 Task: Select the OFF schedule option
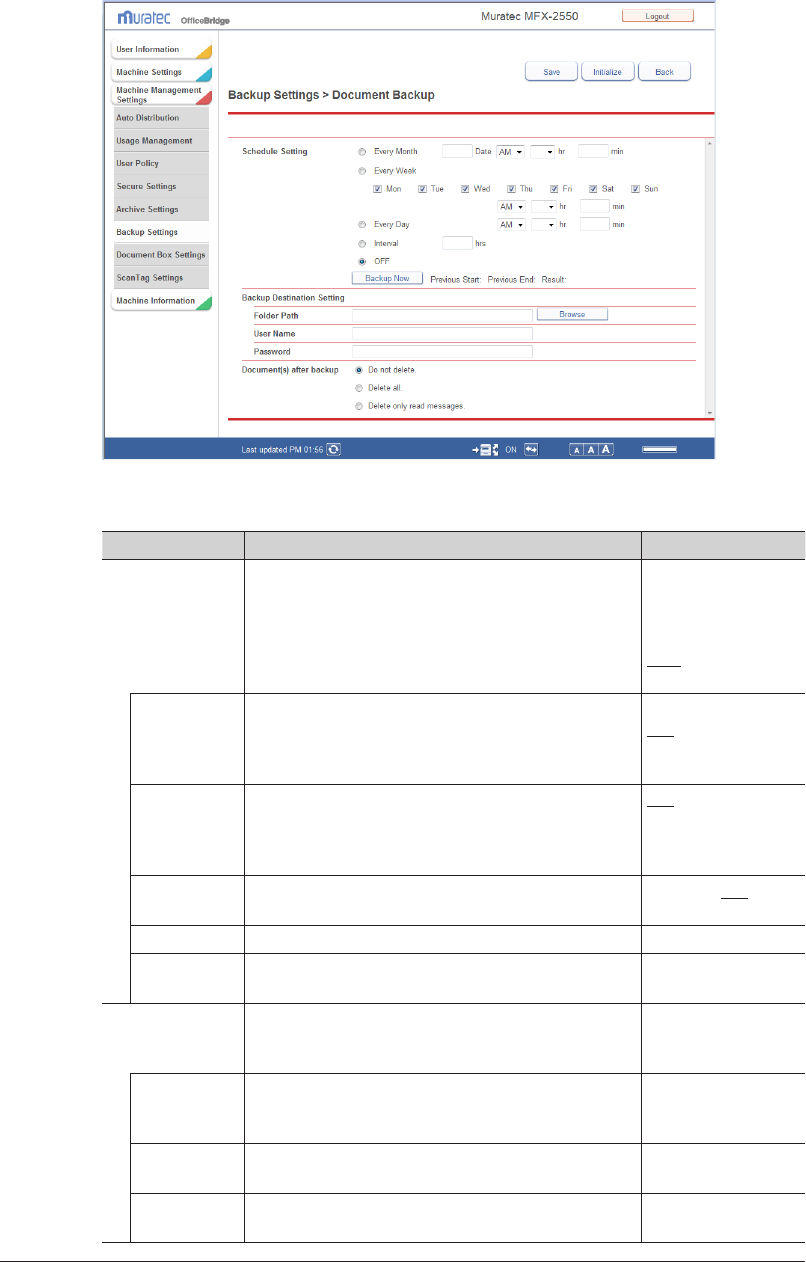pyautogui.click(x=362, y=261)
